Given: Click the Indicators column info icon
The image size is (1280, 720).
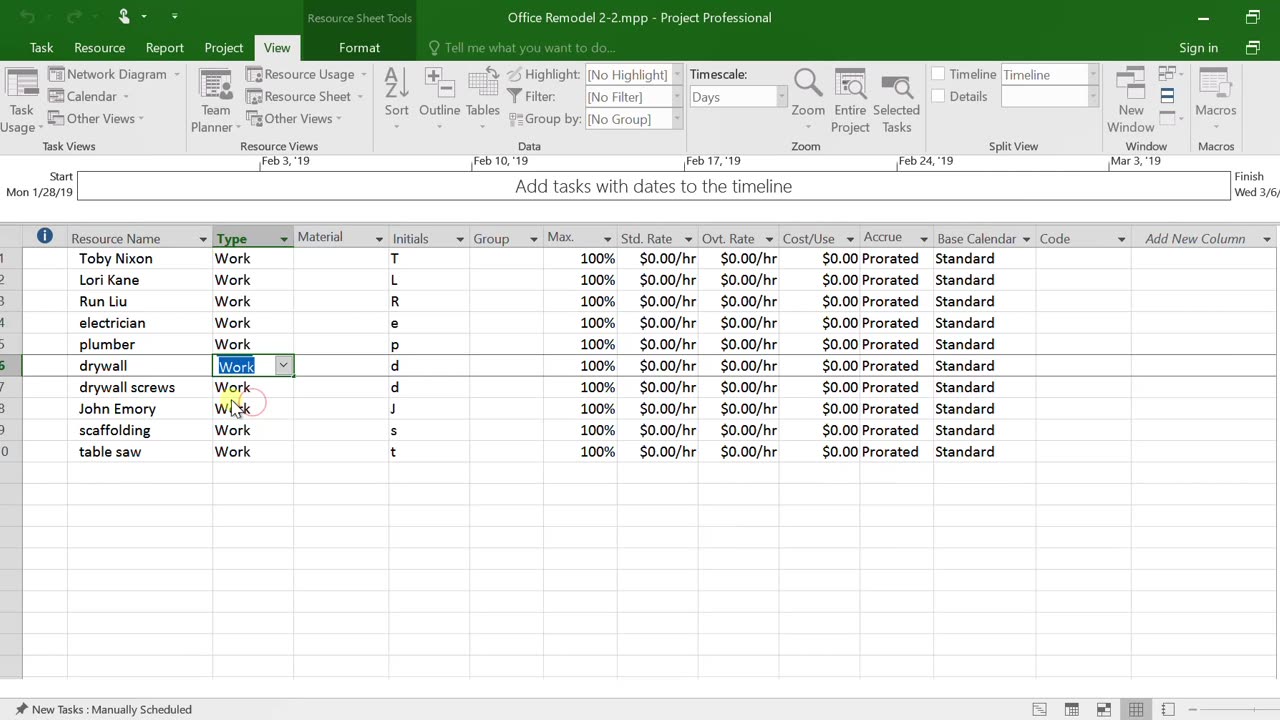Looking at the screenshot, I should click(x=44, y=236).
